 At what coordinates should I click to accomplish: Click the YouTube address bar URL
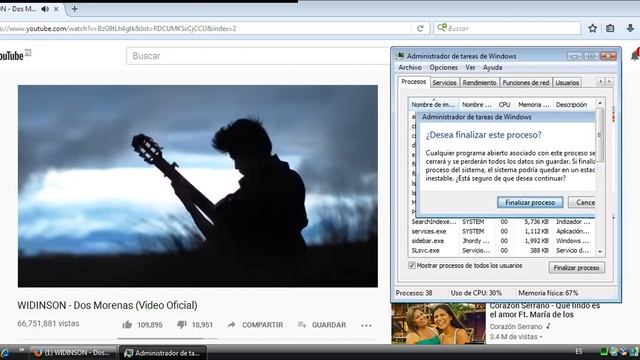tap(118, 29)
